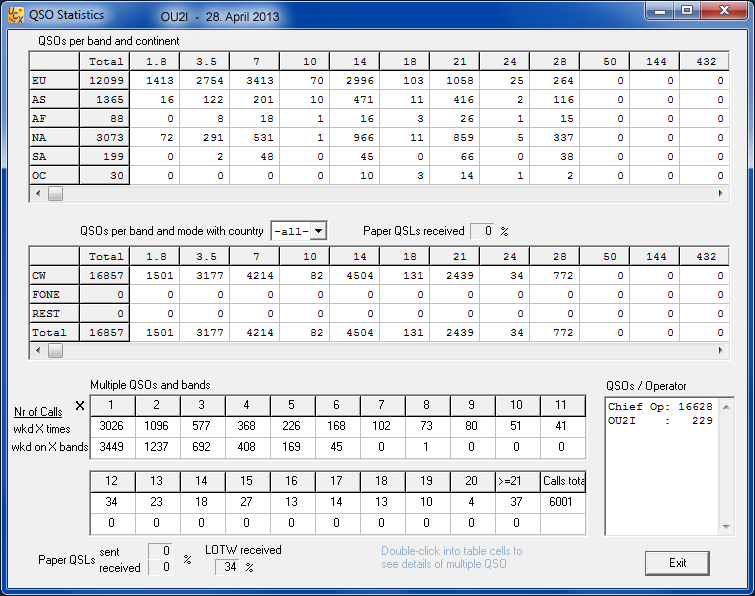Click scroll down arrow in QSOs / Operator list
This screenshot has height=596, width=755.
[x=726, y=525]
